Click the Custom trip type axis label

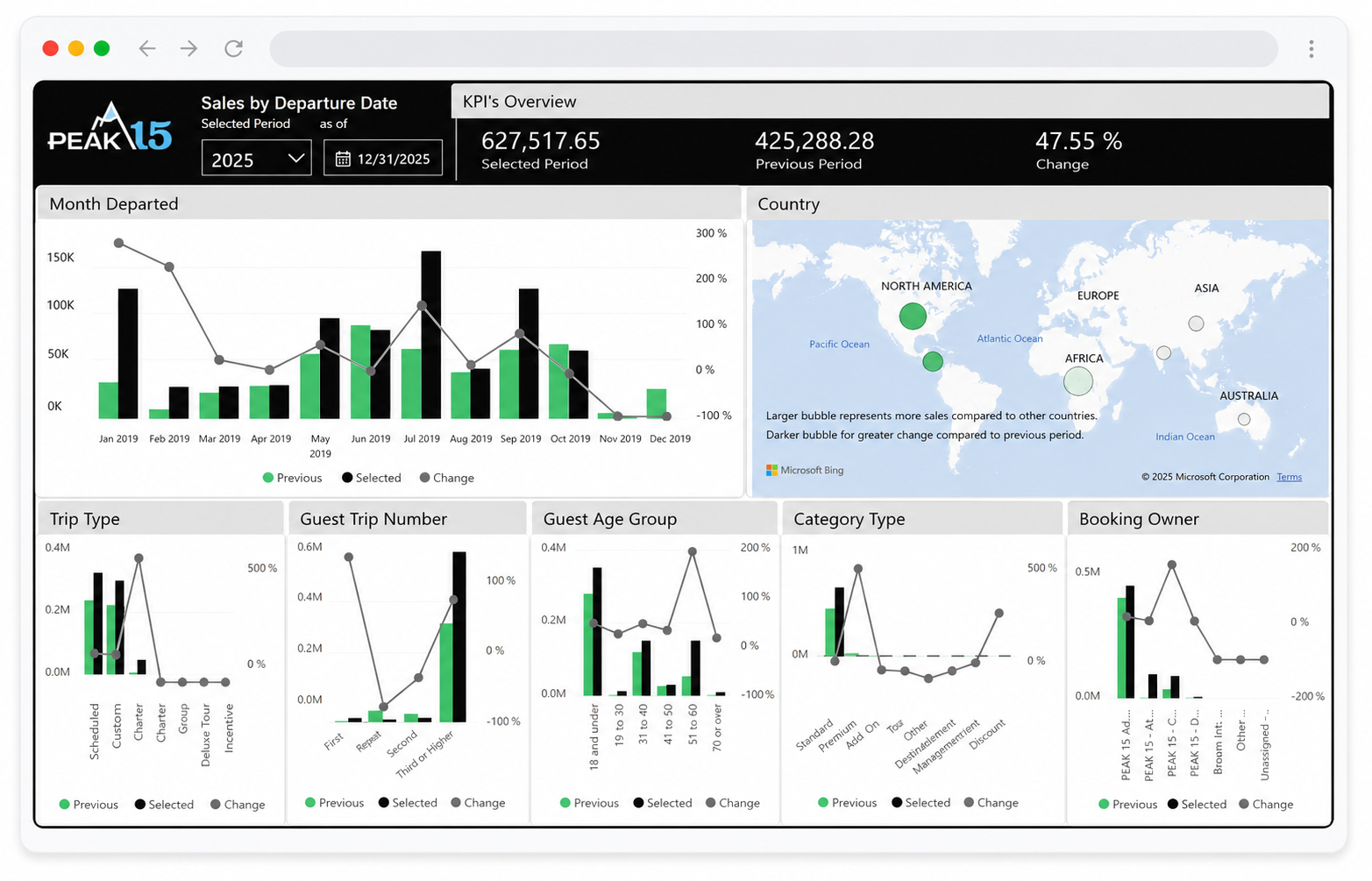coord(117,725)
